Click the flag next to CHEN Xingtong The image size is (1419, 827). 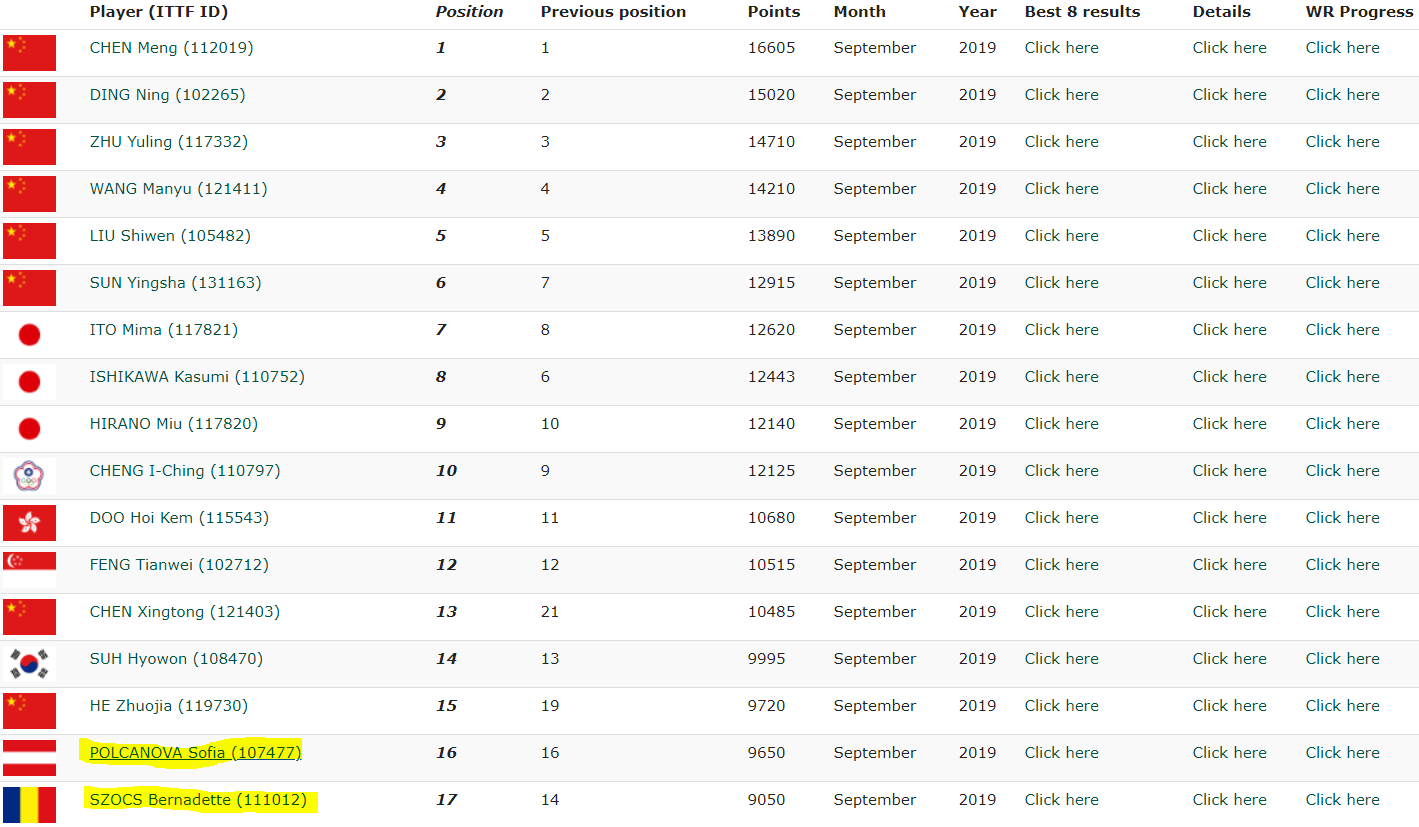[x=29, y=617]
